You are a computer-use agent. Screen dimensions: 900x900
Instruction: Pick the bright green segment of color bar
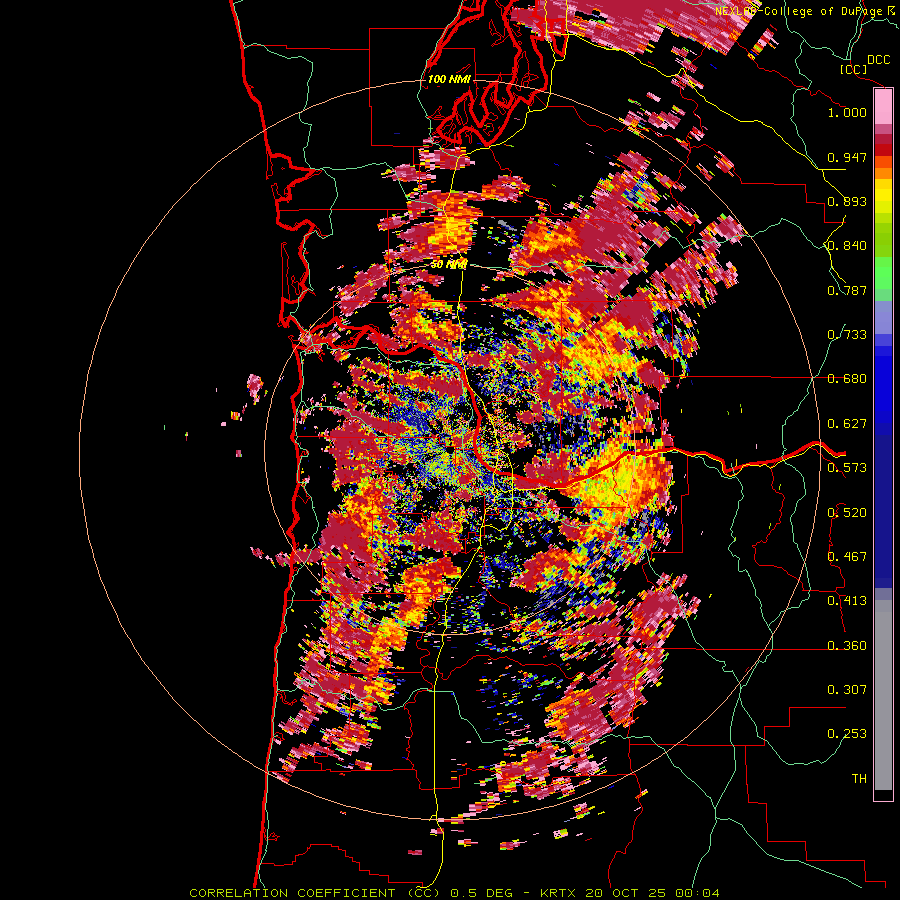coord(883,273)
